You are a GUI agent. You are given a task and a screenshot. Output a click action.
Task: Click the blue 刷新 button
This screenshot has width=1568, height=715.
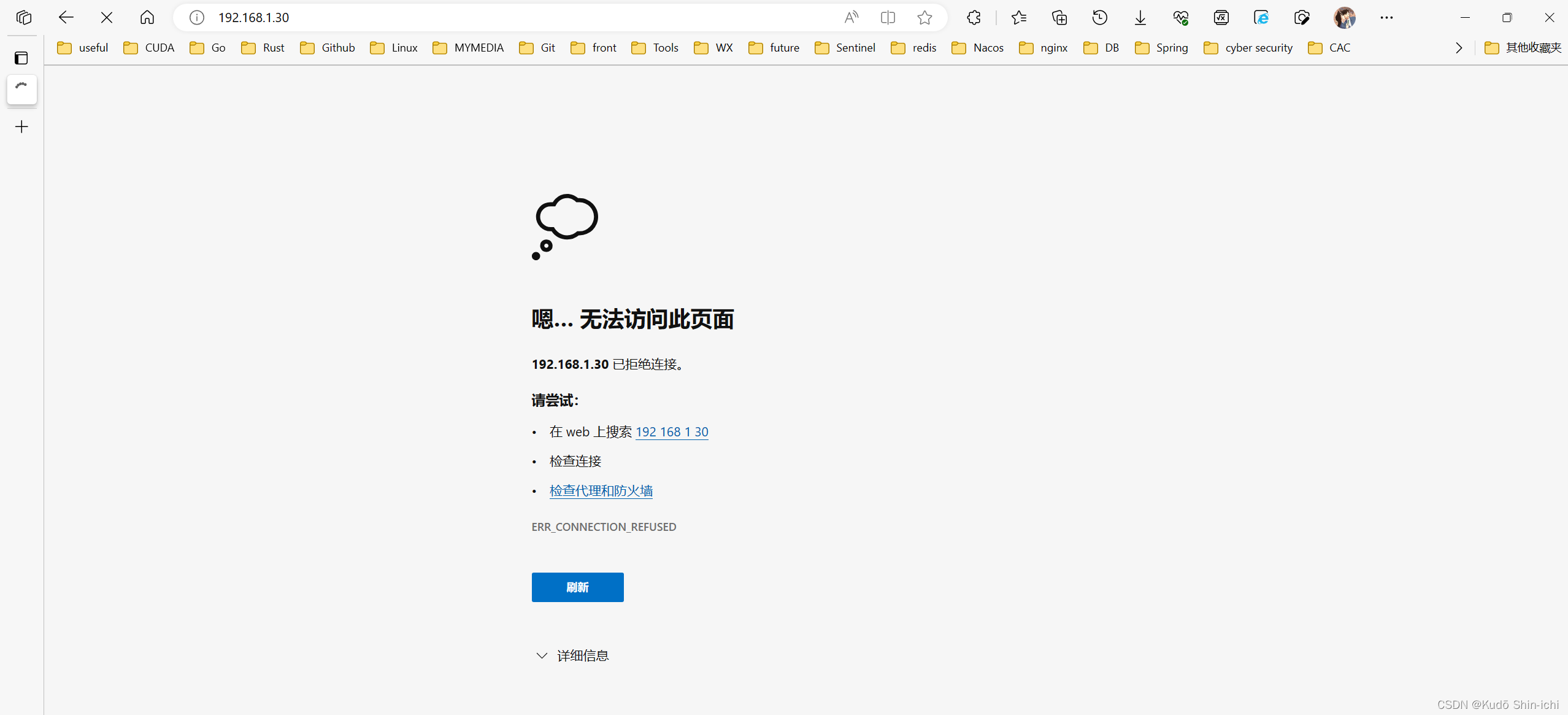578,587
